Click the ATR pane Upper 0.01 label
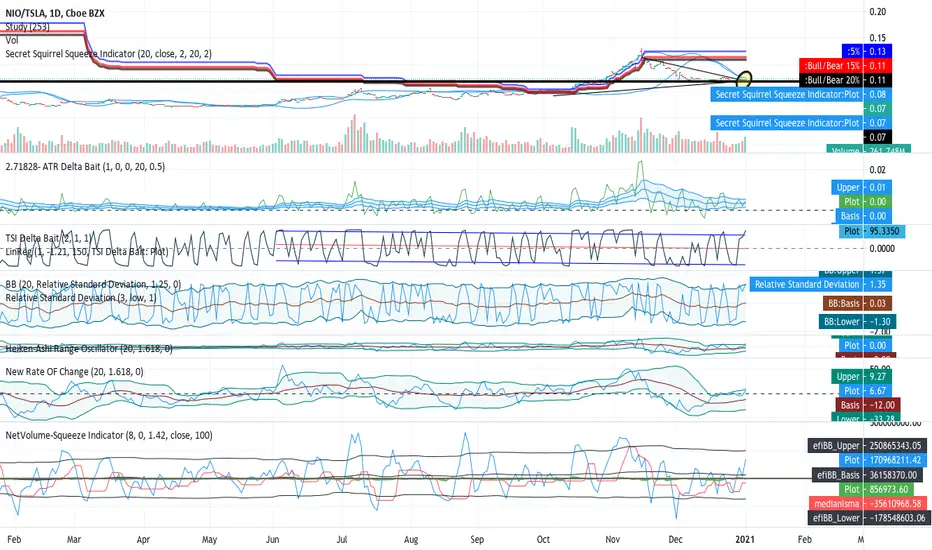This screenshot has width=932, height=550. tap(861, 187)
